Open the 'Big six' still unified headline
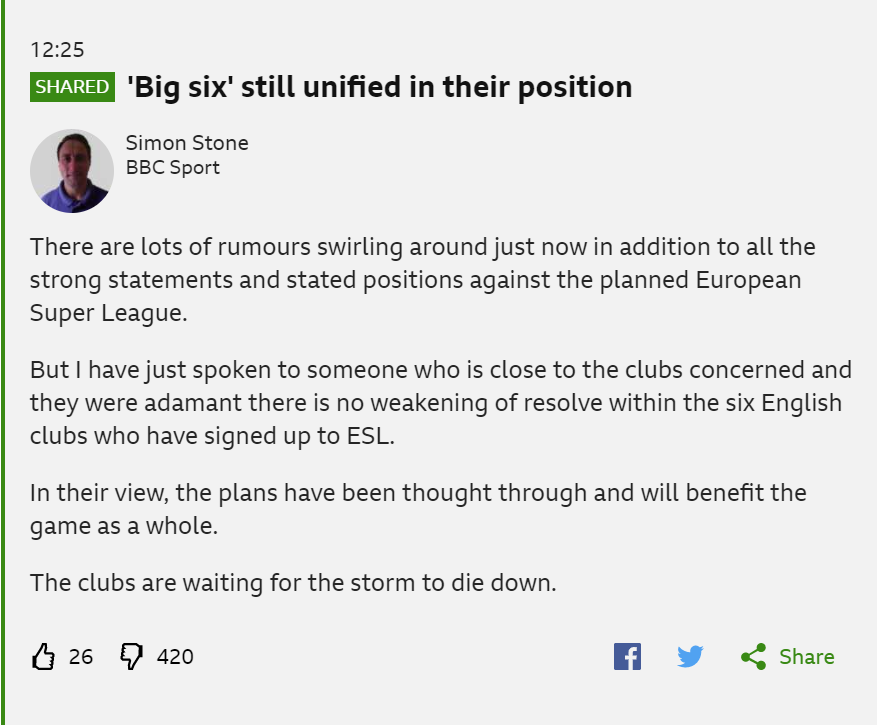The image size is (877, 725). (x=380, y=87)
